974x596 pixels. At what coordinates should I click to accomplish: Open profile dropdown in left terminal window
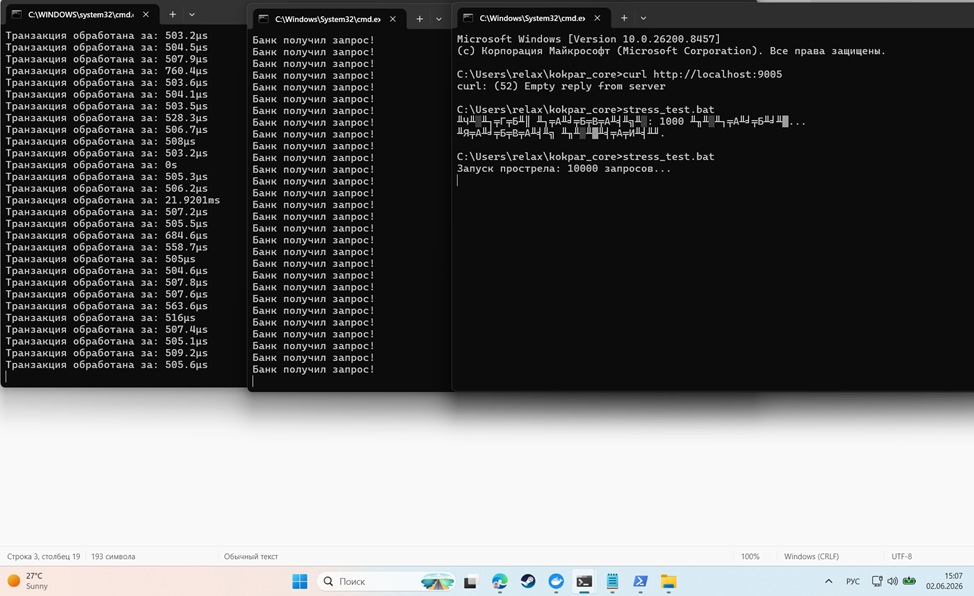tap(192, 14)
